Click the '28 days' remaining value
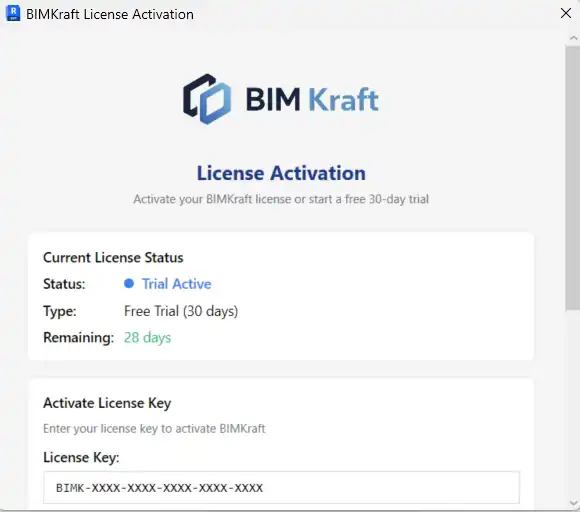The width and height of the screenshot is (580, 512). point(148,338)
